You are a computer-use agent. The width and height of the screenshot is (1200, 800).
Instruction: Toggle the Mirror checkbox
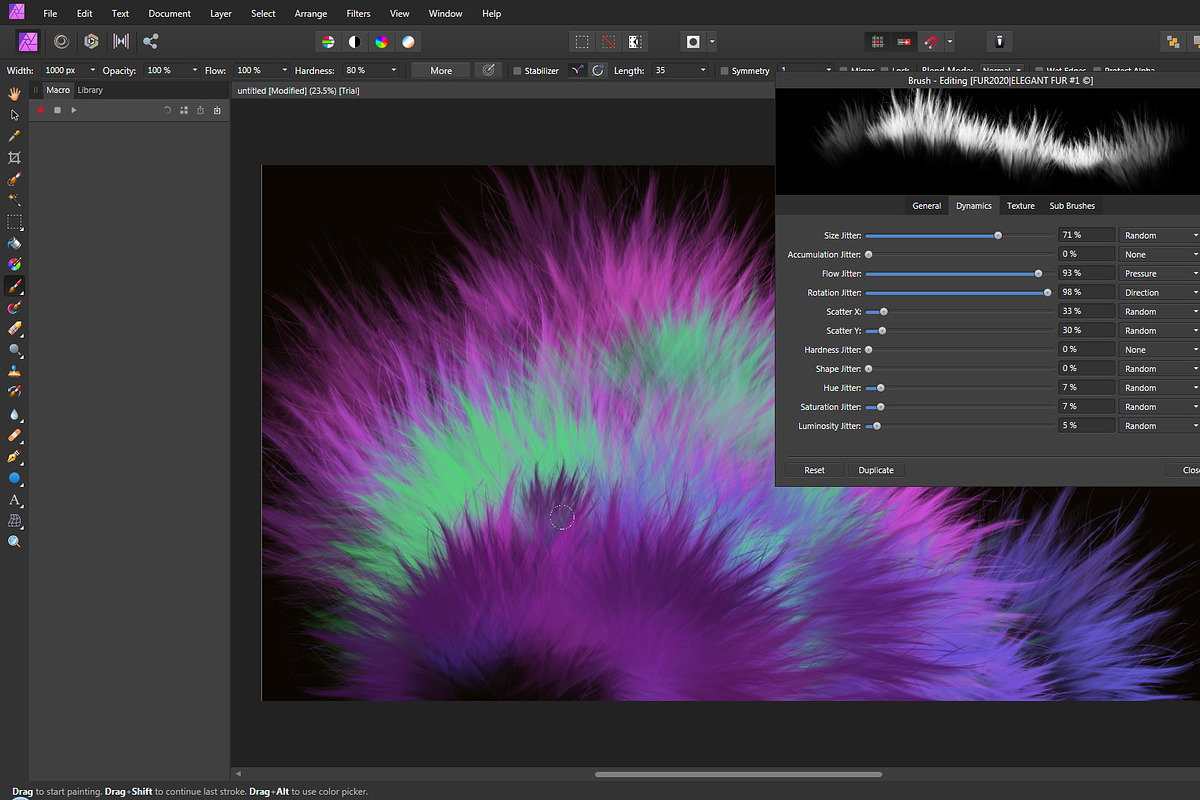click(x=843, y=70)
